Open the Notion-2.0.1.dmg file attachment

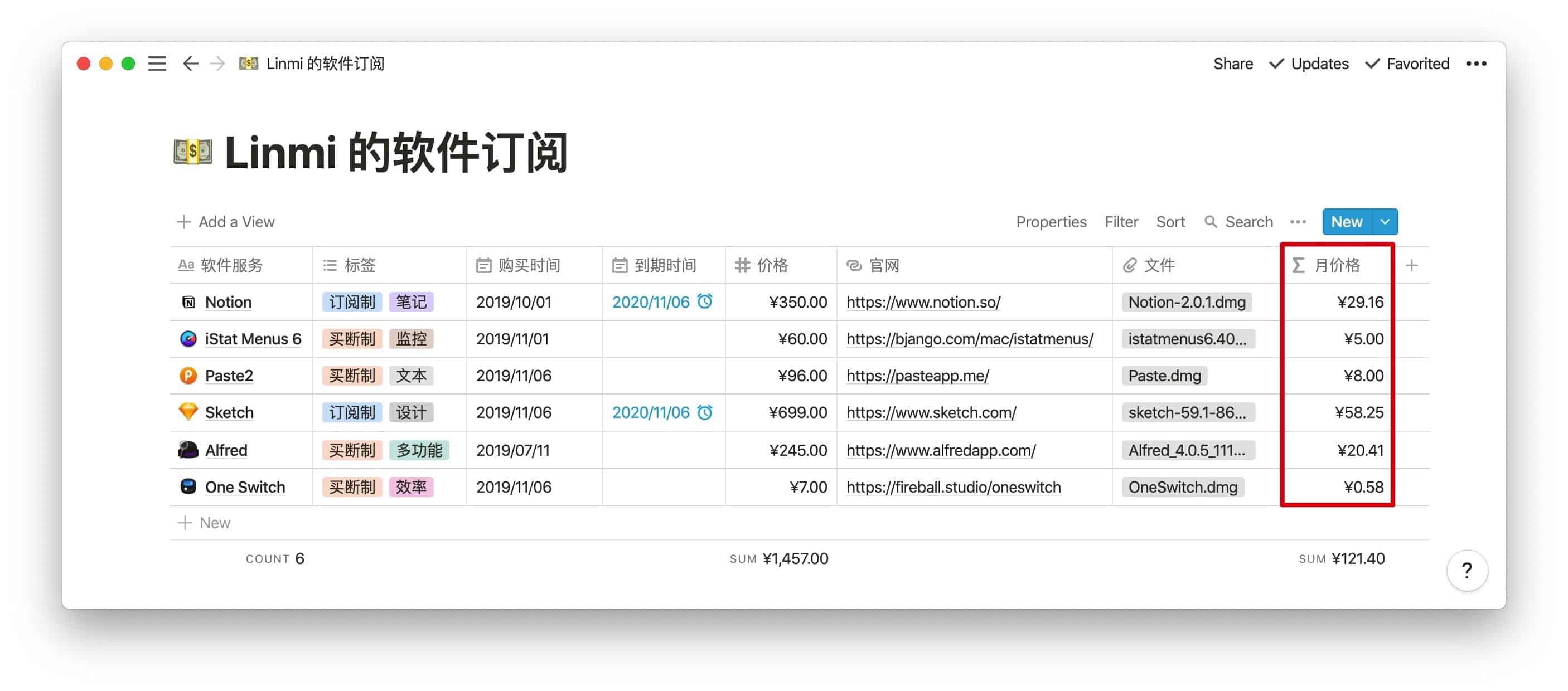pyautogui.click(x=1187, y=302)
